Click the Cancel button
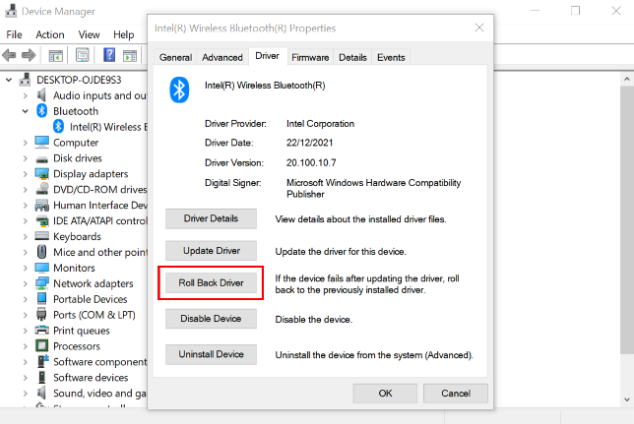634x424 pixels. [x=456, y=393]
